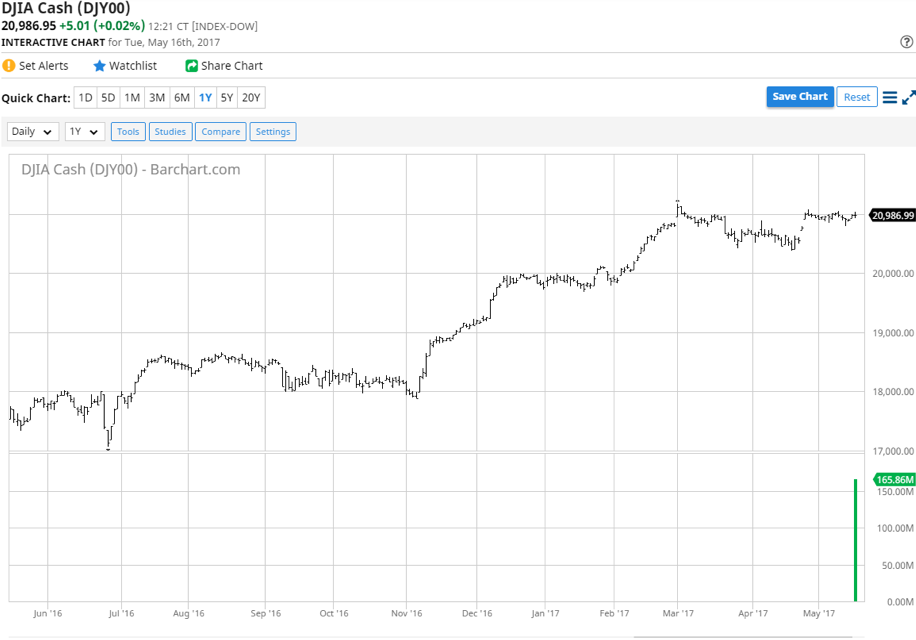Image resolution: width=916 pixels, height=640 pixels.
Task: Click the May '17 axis label
Action: click(819, 613)
